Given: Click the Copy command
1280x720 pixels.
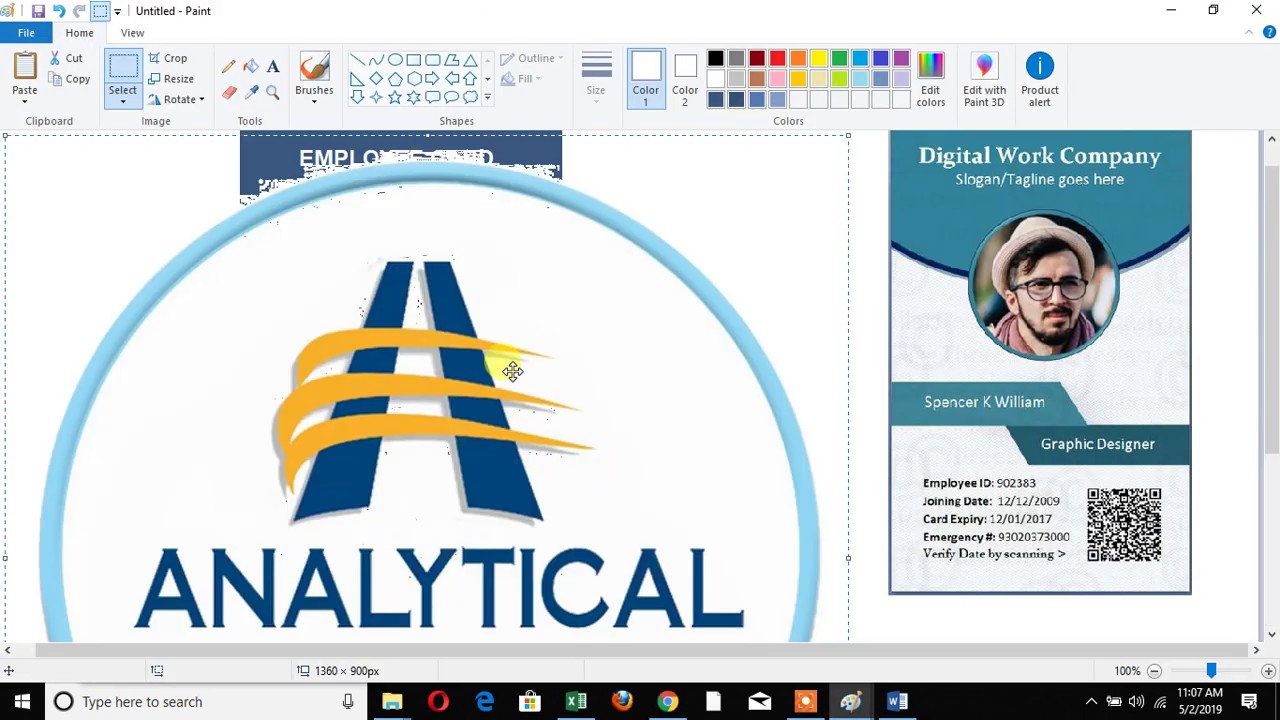Looking at the screenshot, I should click(x=69, y=79).
